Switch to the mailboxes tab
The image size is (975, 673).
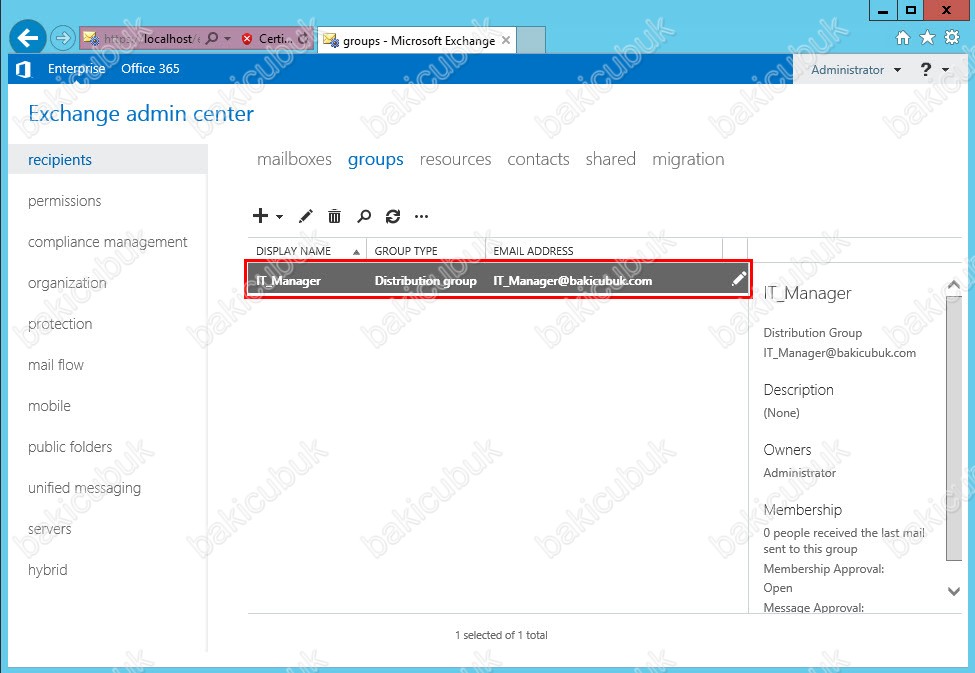coord(294,159)
